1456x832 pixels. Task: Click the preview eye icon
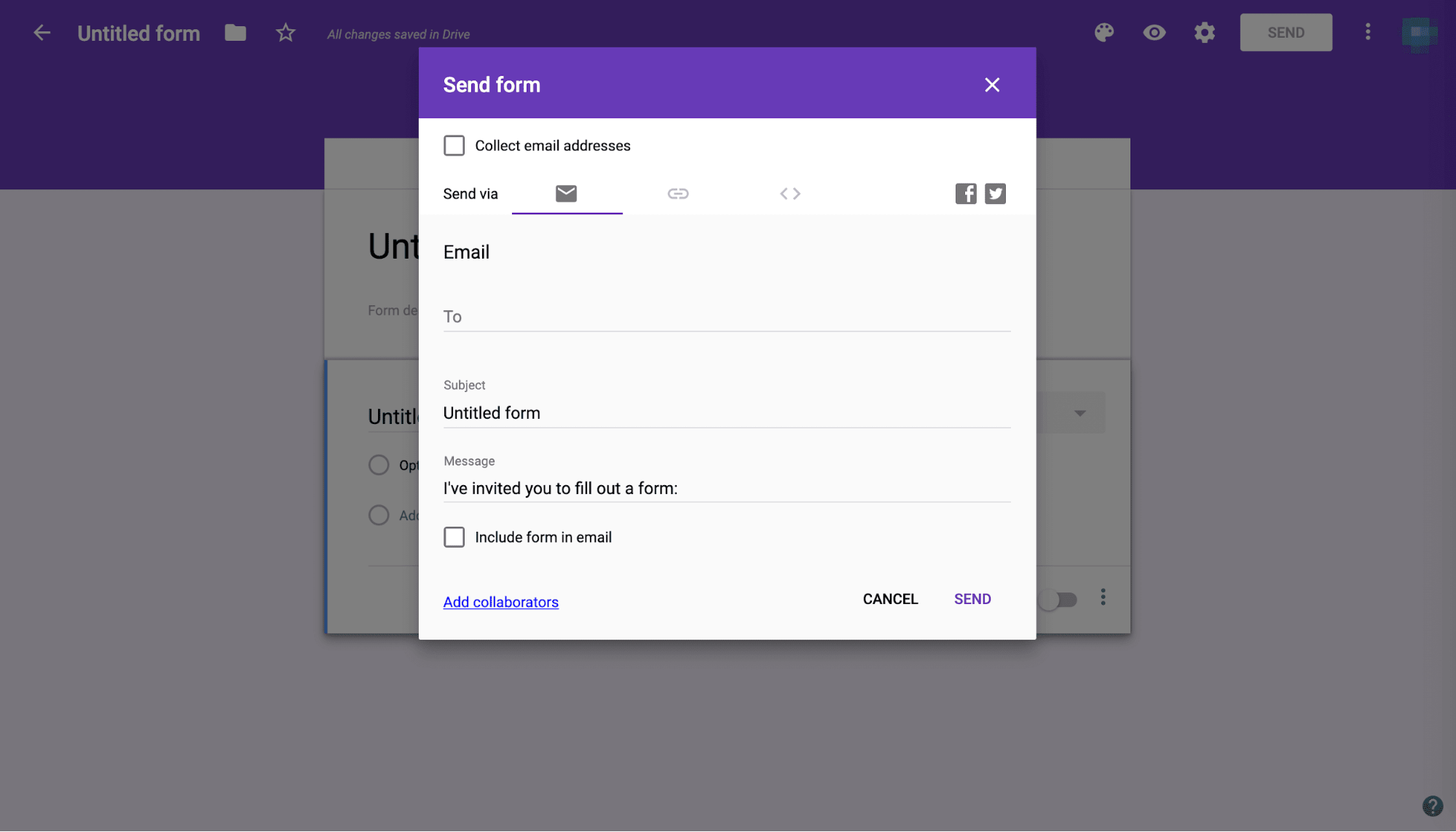tap(1154, 32)
